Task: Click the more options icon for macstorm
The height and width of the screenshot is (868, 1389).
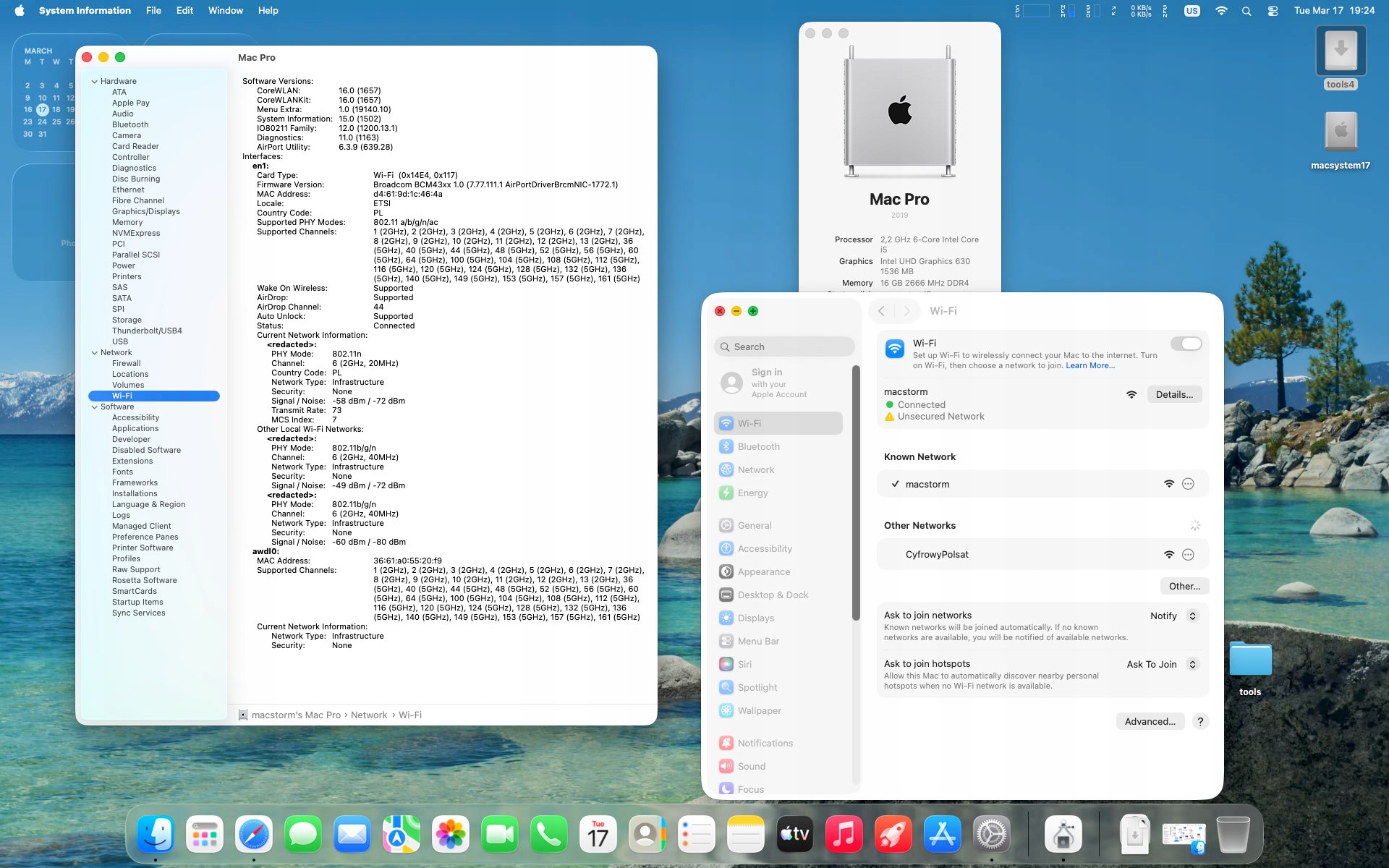Action: pyautogui.click(x=1188, y=484)
